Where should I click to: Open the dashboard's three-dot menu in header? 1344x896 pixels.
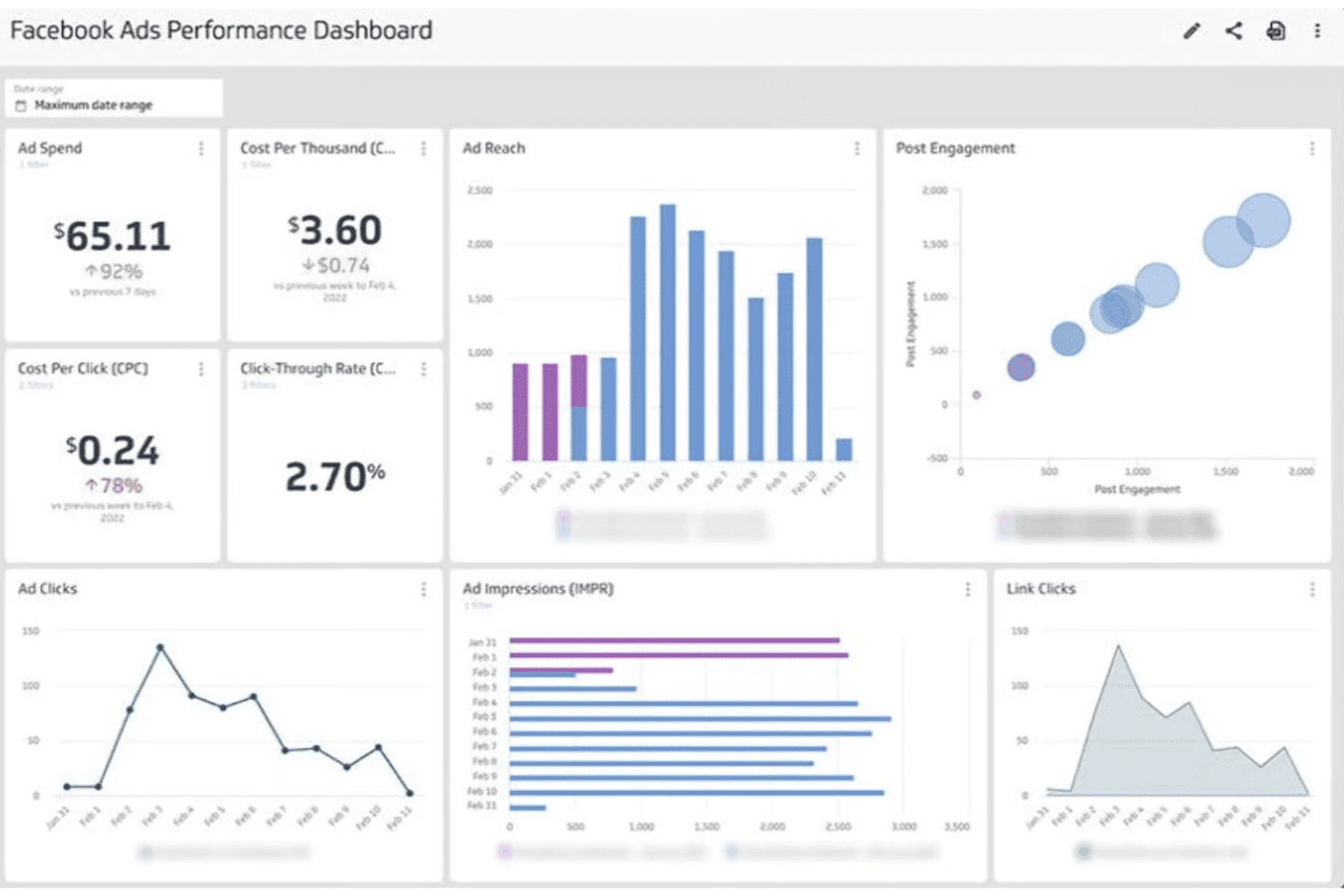tap(1317, 31)
